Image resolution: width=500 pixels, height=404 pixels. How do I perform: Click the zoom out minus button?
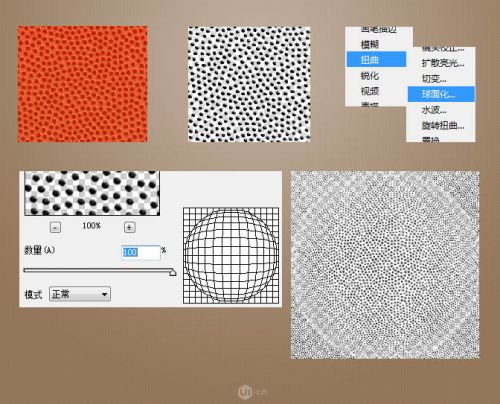point(55,227)
